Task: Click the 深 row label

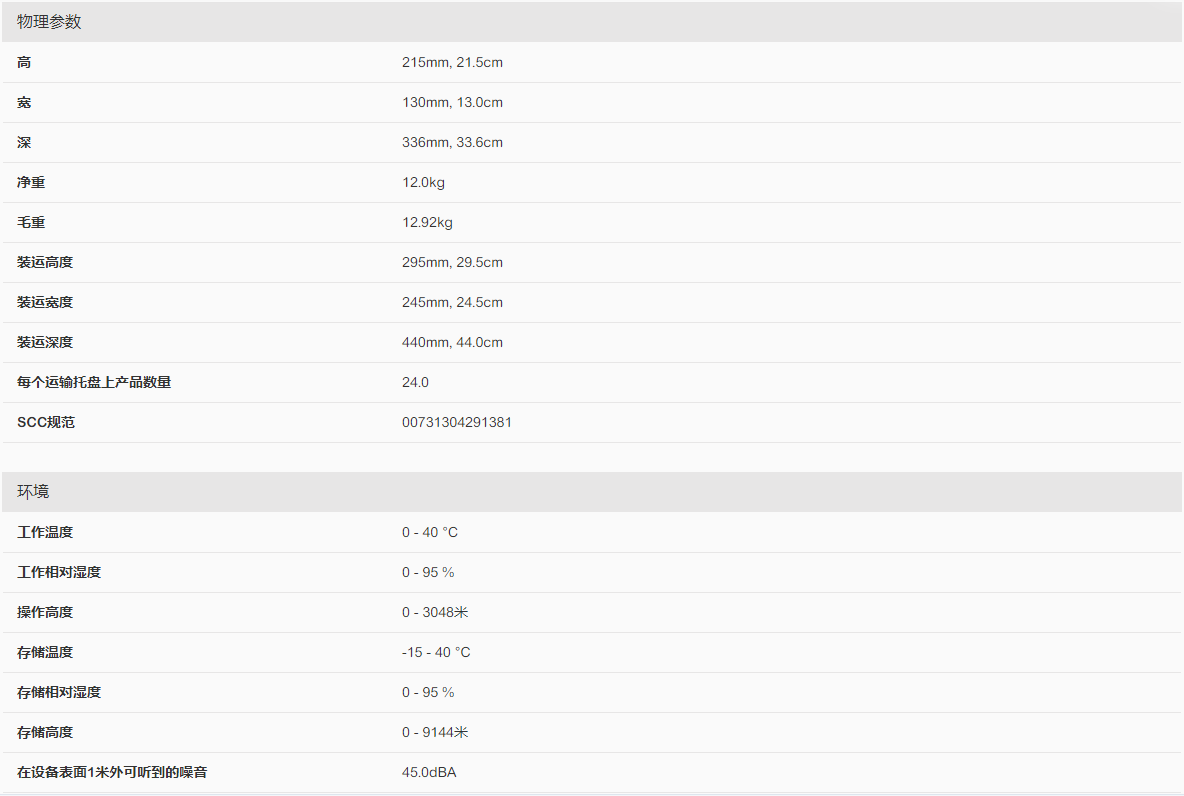Action: [24, 142]
